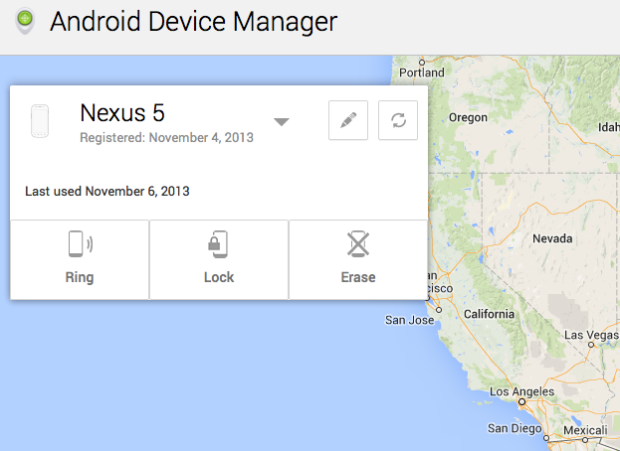Select the Nexus 5 device name
Screen dimensions: 620x451
(x=122, y=113)
